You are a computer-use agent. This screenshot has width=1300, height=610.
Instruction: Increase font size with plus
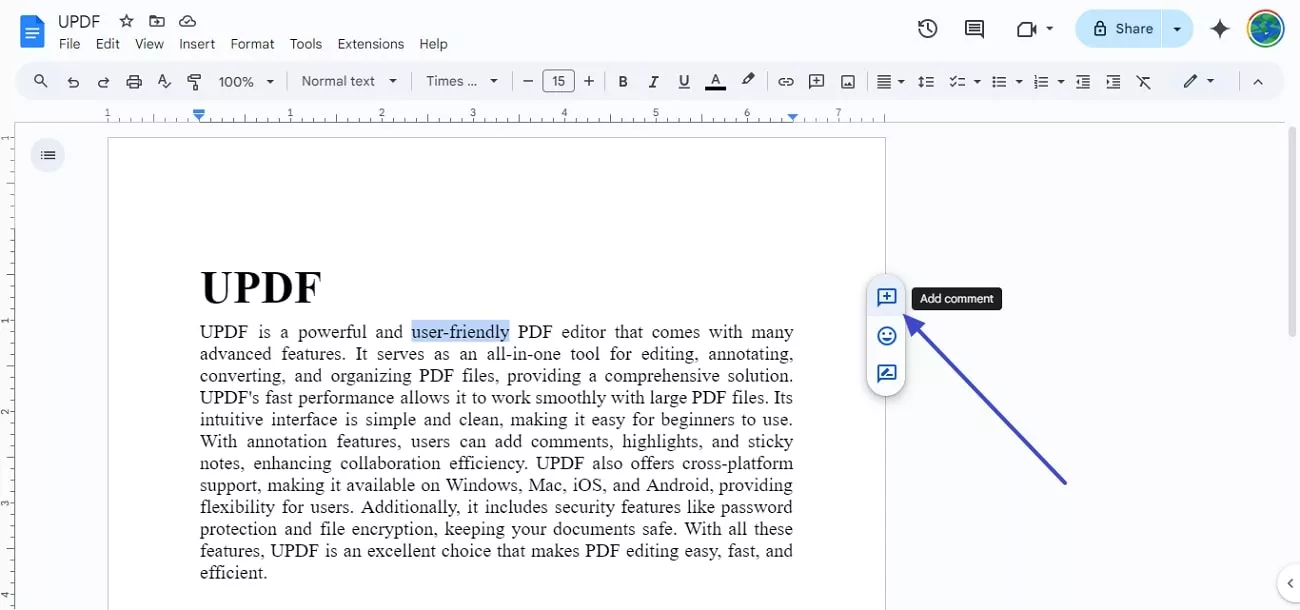[x=589, y=81]
